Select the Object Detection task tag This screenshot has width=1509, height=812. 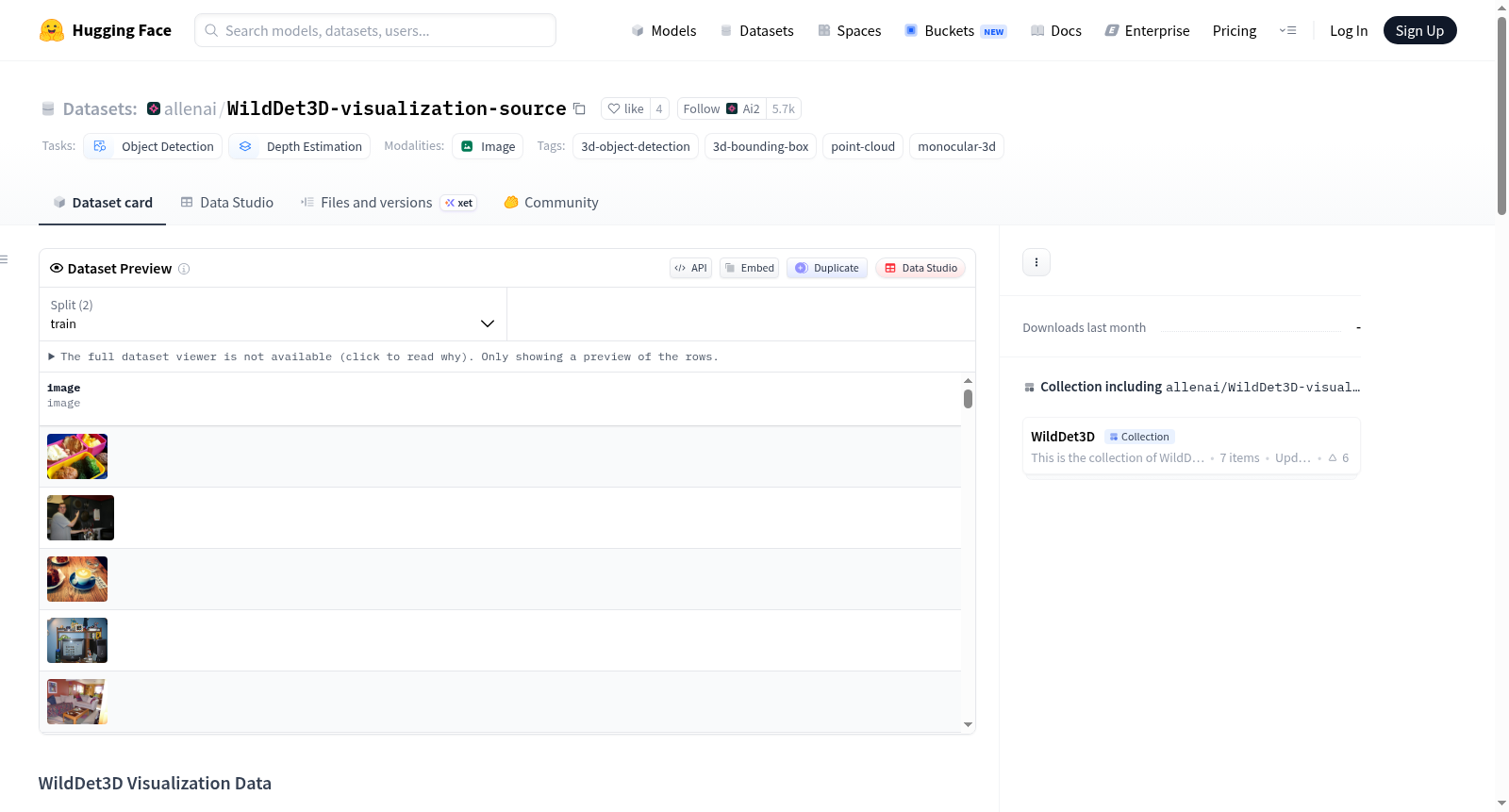coord(154,146)
